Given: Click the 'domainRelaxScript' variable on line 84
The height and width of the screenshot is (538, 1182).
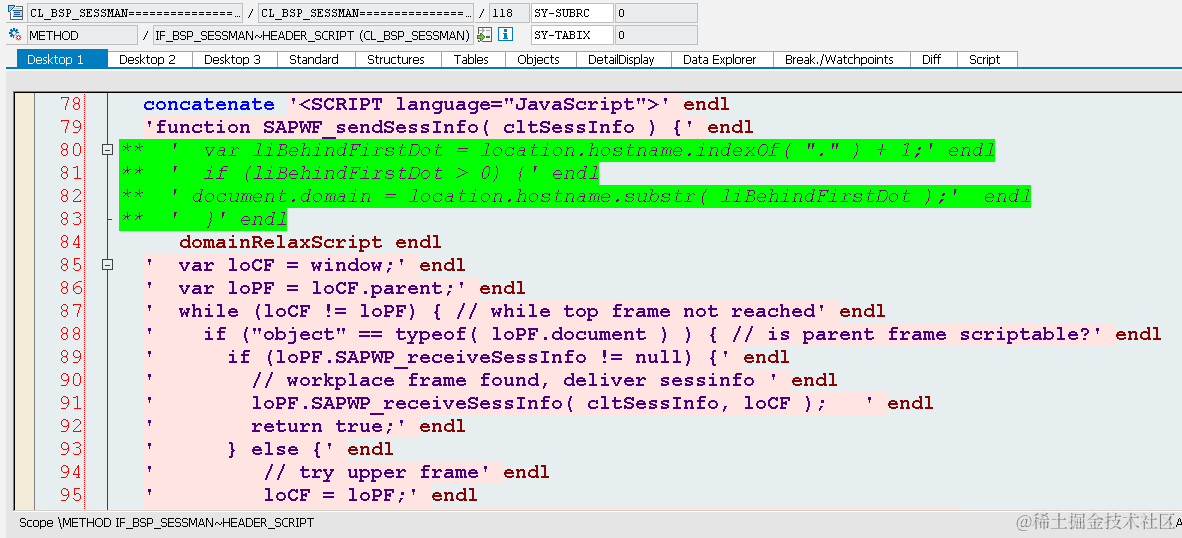Looking at the screenshot, I should tap(280, 242).
